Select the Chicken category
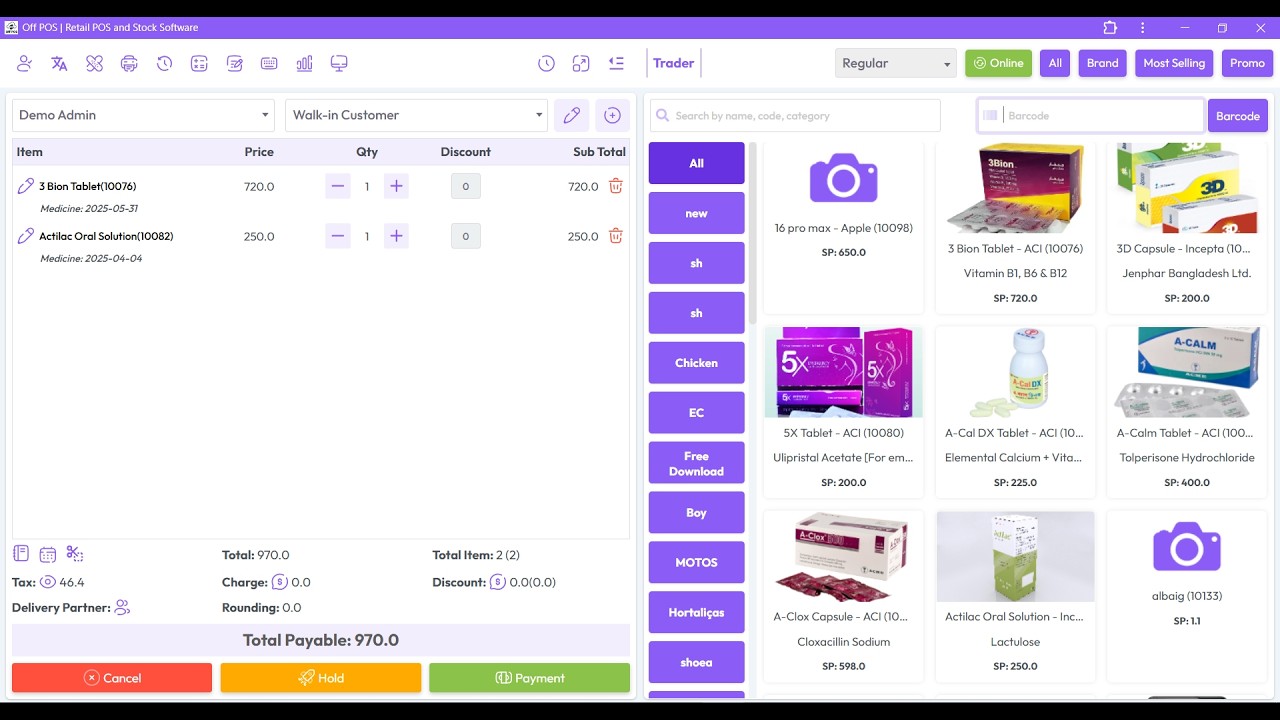 click(x=696, y=363)
